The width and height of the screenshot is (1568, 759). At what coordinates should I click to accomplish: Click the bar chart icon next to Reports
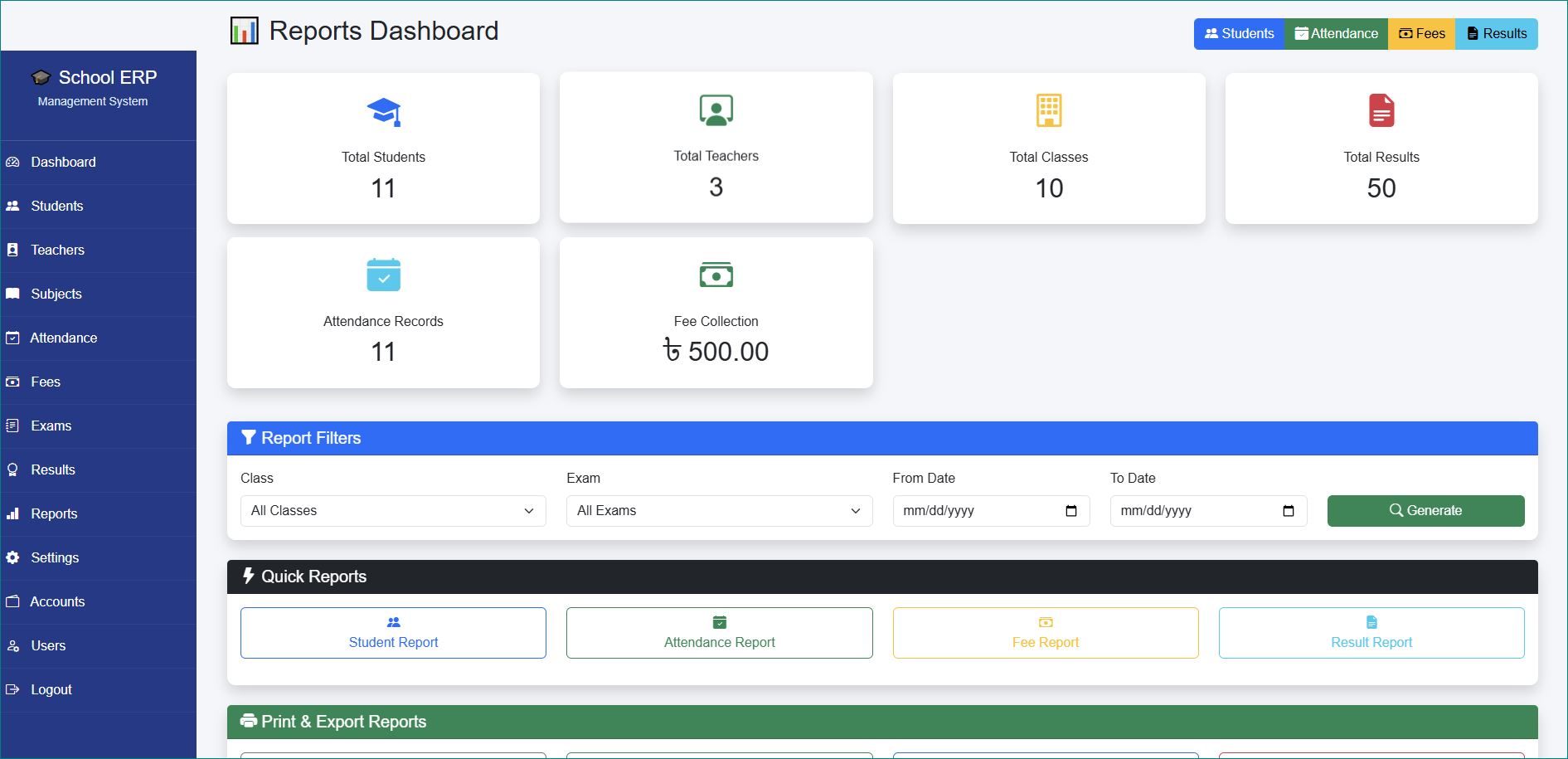tap(12, 513)
